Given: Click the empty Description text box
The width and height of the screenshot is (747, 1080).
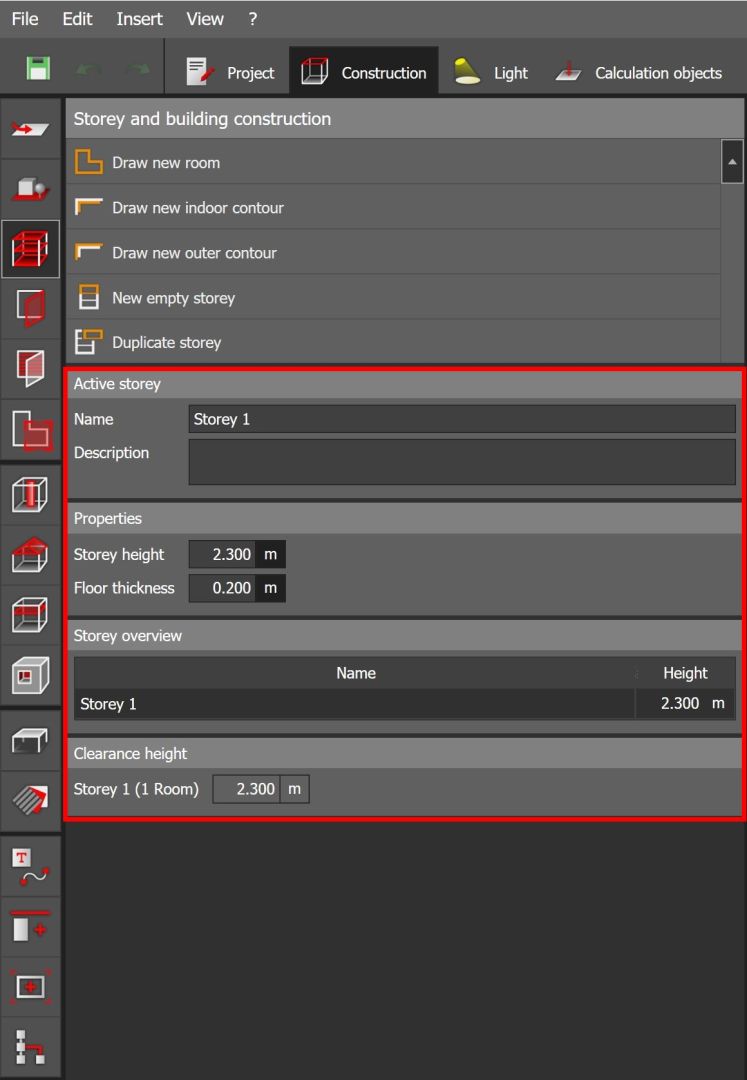Looking at the screenshot, I should [462, 462].
